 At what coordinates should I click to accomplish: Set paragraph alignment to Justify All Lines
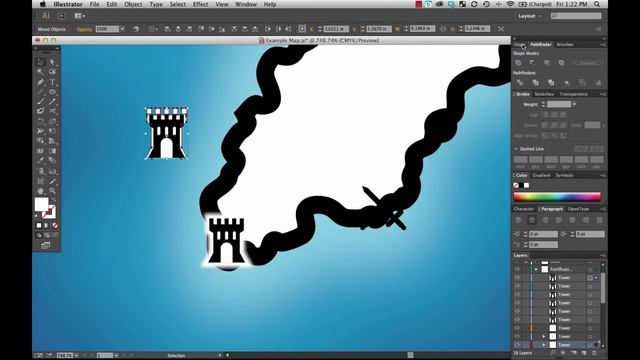point(599,220)
